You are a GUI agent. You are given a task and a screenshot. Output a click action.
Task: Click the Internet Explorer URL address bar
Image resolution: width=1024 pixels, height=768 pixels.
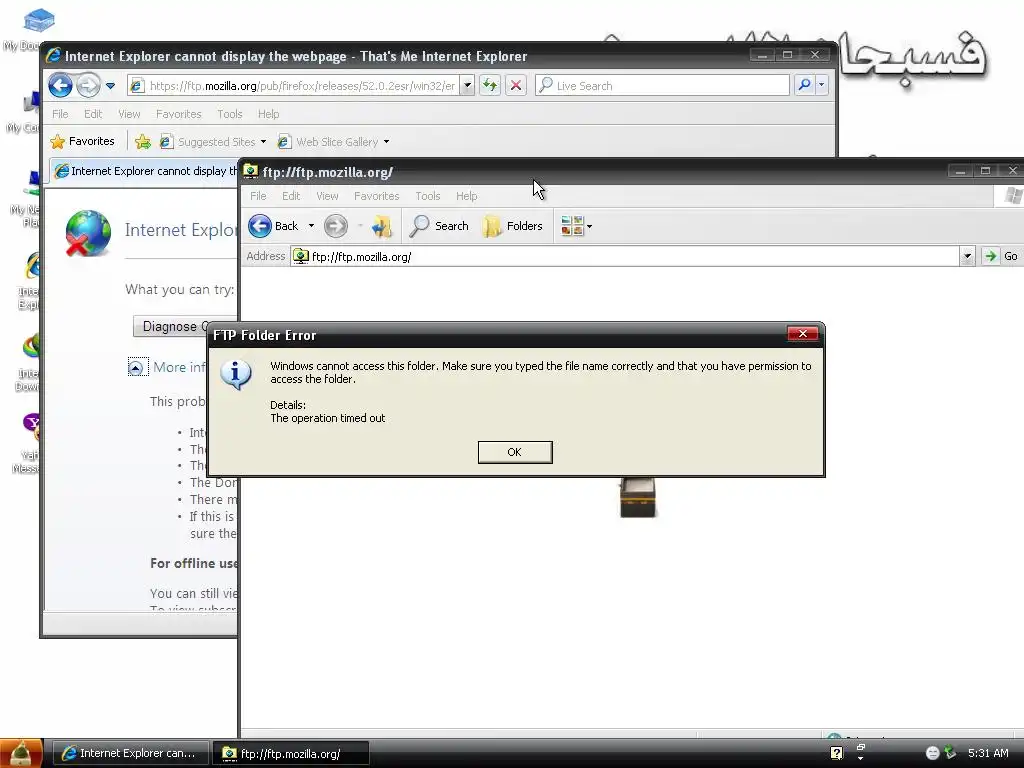point(294,86)
